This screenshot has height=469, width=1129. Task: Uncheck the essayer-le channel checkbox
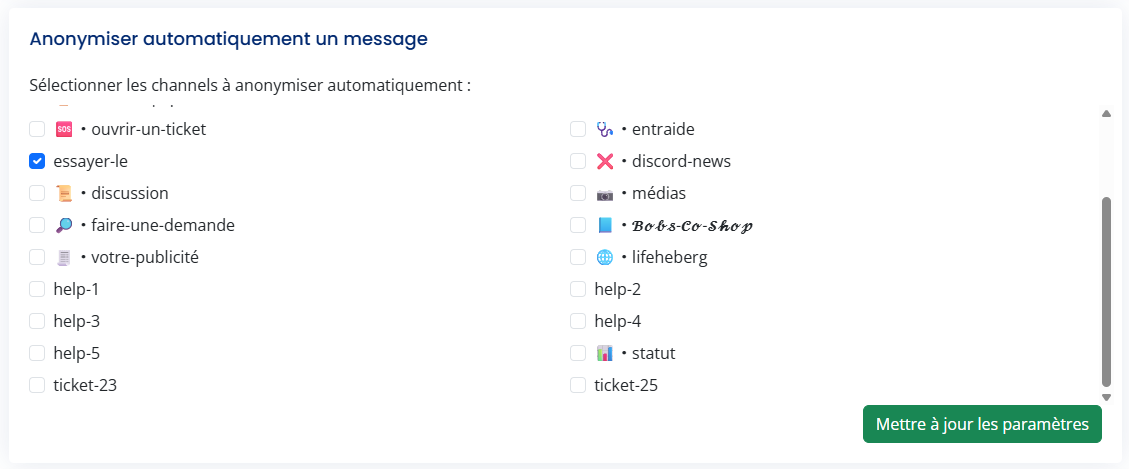pyautogui.click(x=37, y=161)
